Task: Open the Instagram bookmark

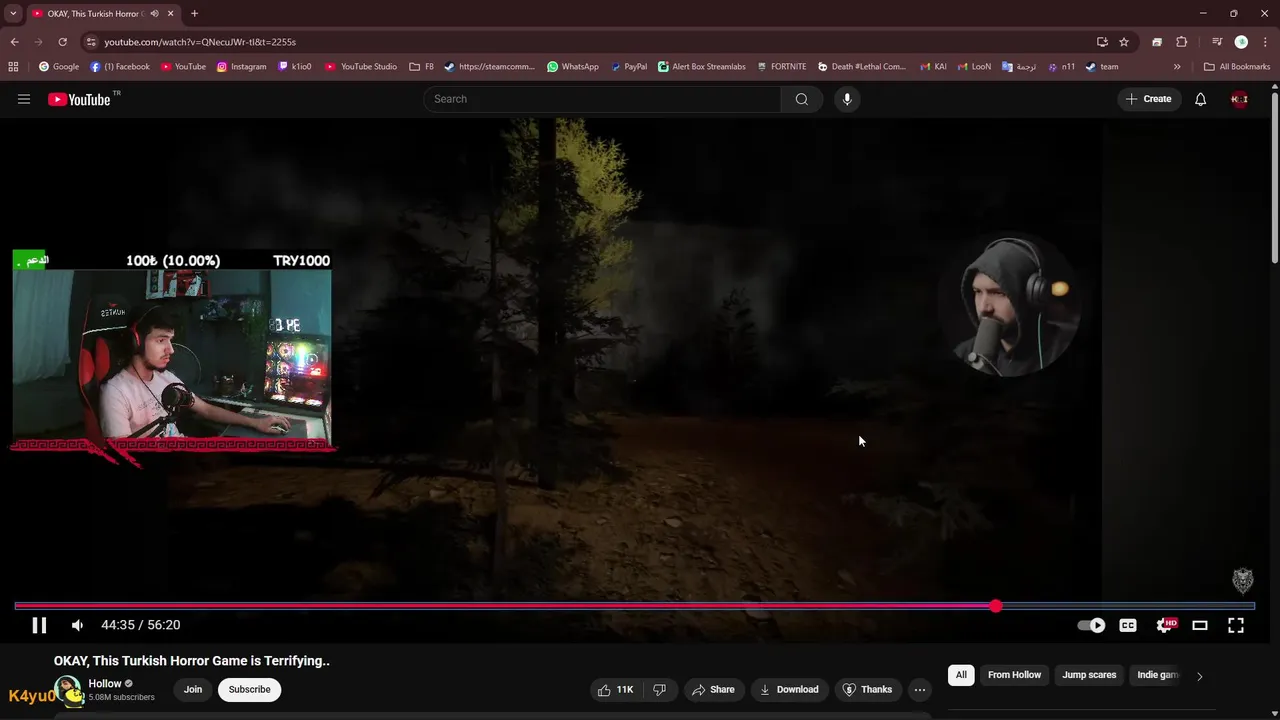Action: [x=241, y=67]
